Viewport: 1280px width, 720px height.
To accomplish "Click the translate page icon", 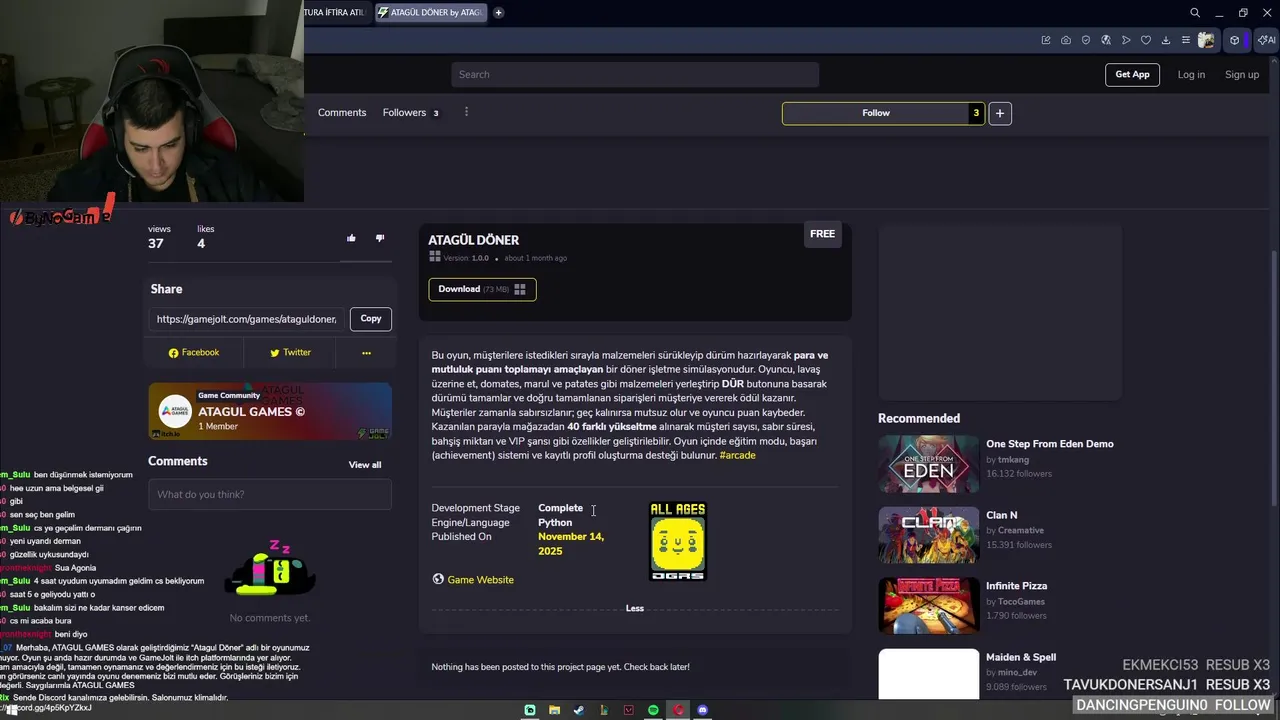I will [x=1106, y=40].
